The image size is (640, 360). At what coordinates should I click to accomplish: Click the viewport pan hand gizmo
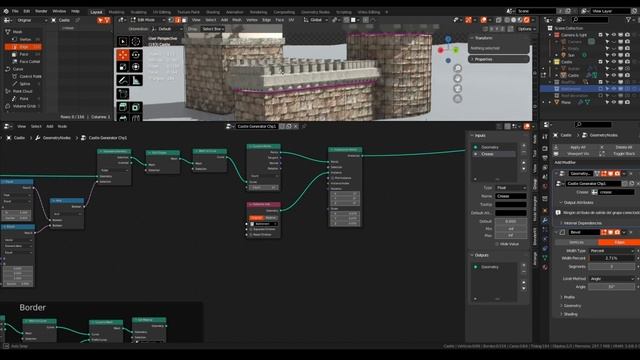(458, 78)
